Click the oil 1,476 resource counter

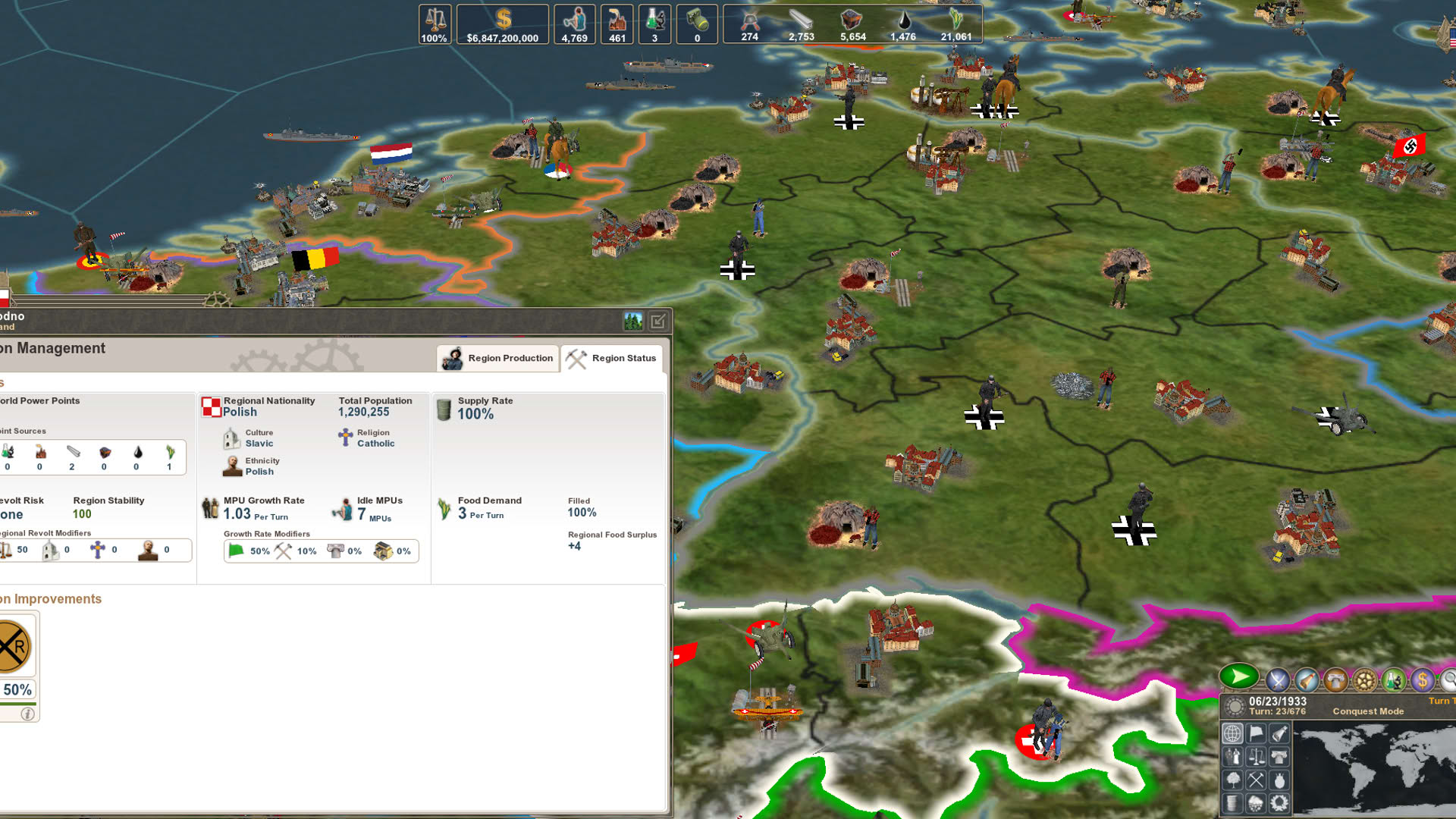coord(903,24)
